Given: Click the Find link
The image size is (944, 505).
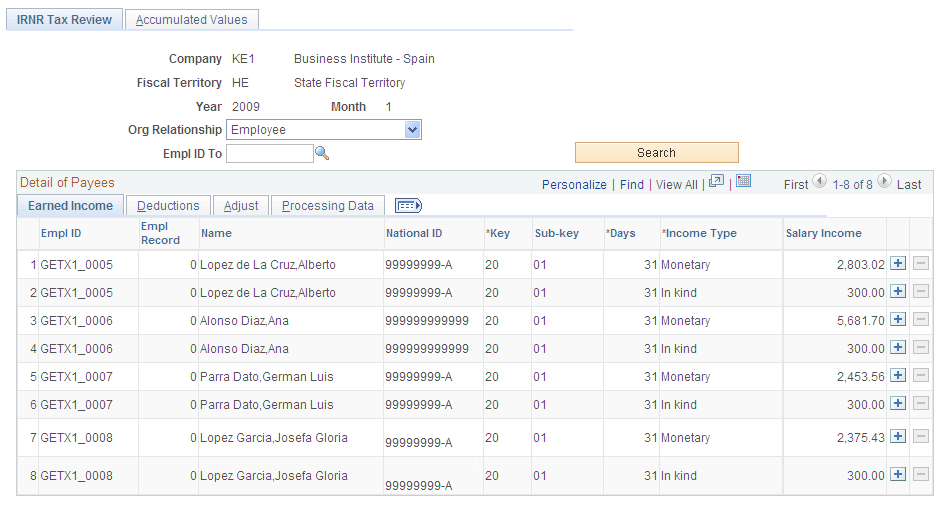Looking at the screenshot, I should (x=632, y=185).
